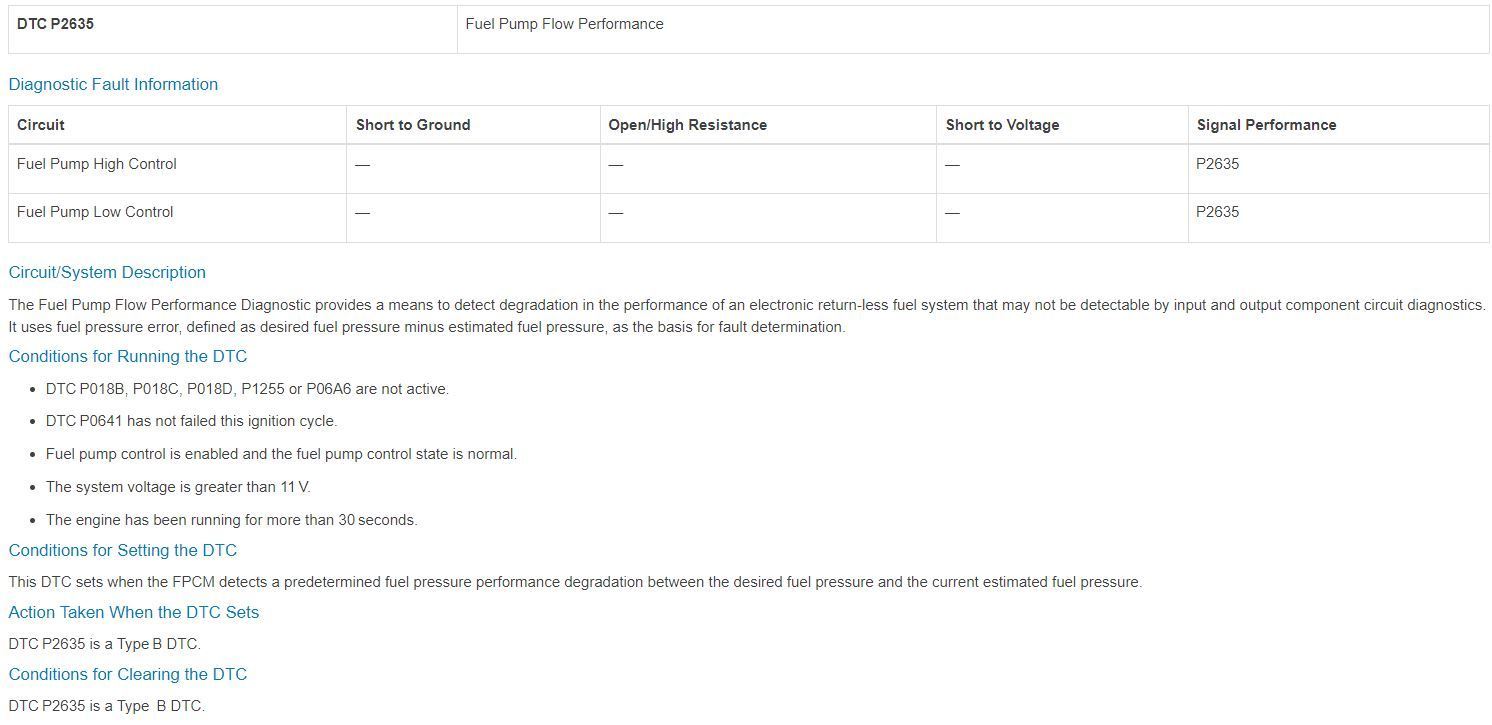Click the Conditions for Setting the DTC heading

[122, 551]
